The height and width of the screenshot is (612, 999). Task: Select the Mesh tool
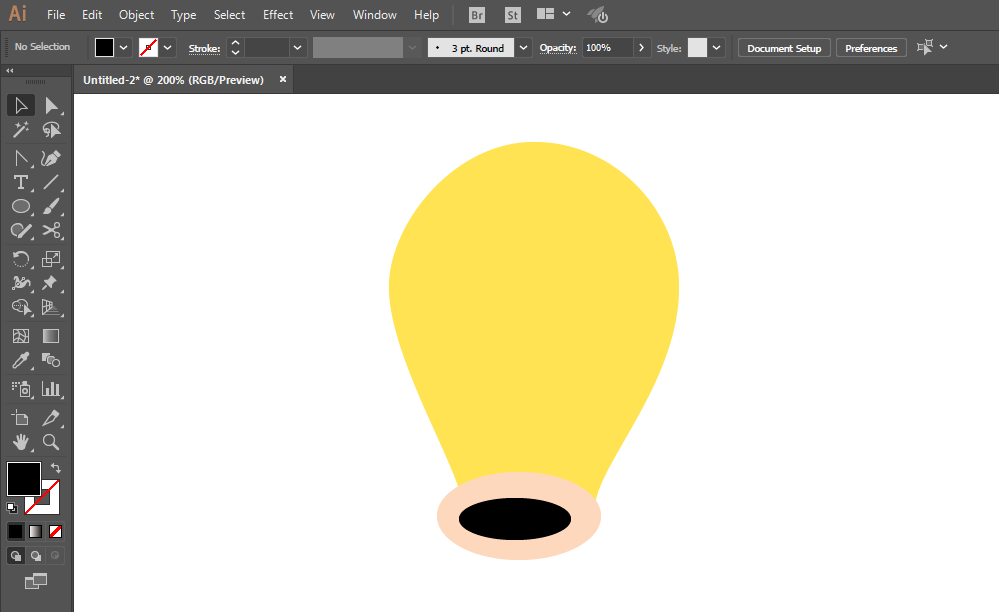coord(20,336)
